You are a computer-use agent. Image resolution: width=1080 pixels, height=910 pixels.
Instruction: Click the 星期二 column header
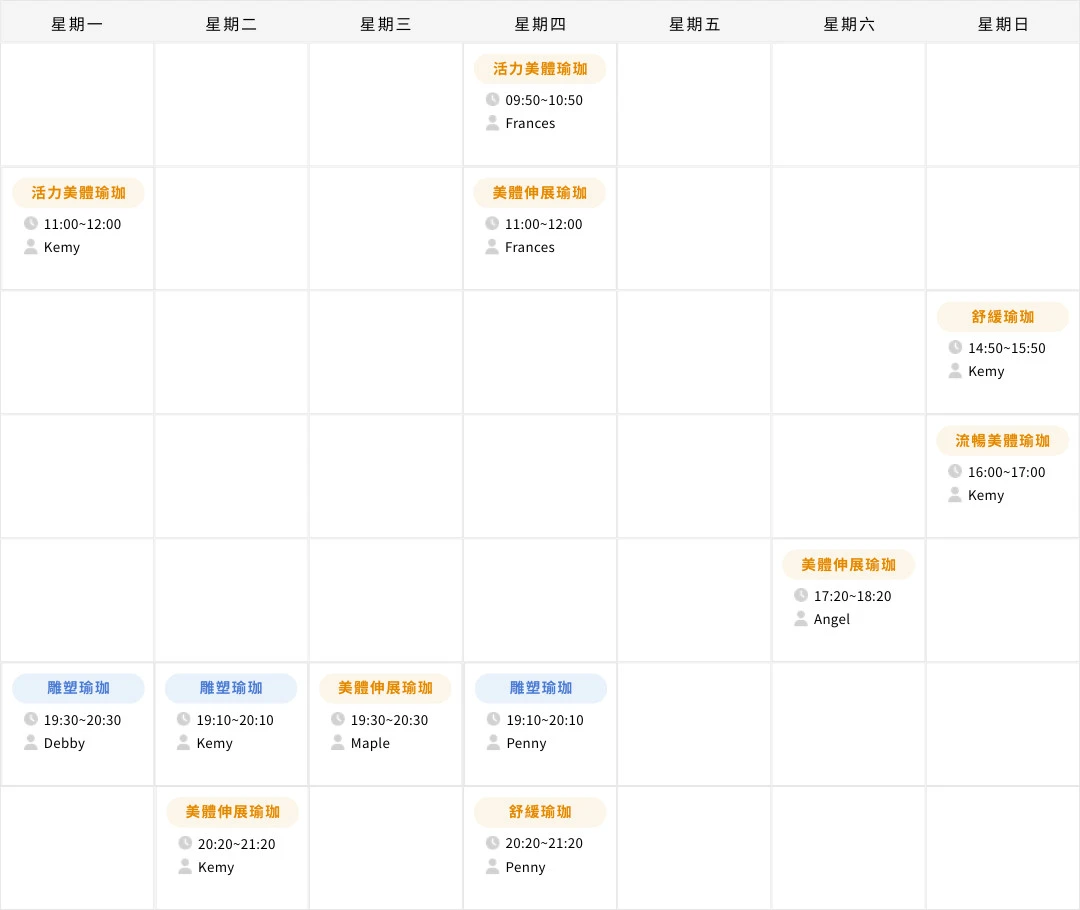click(x=231, y=24)
